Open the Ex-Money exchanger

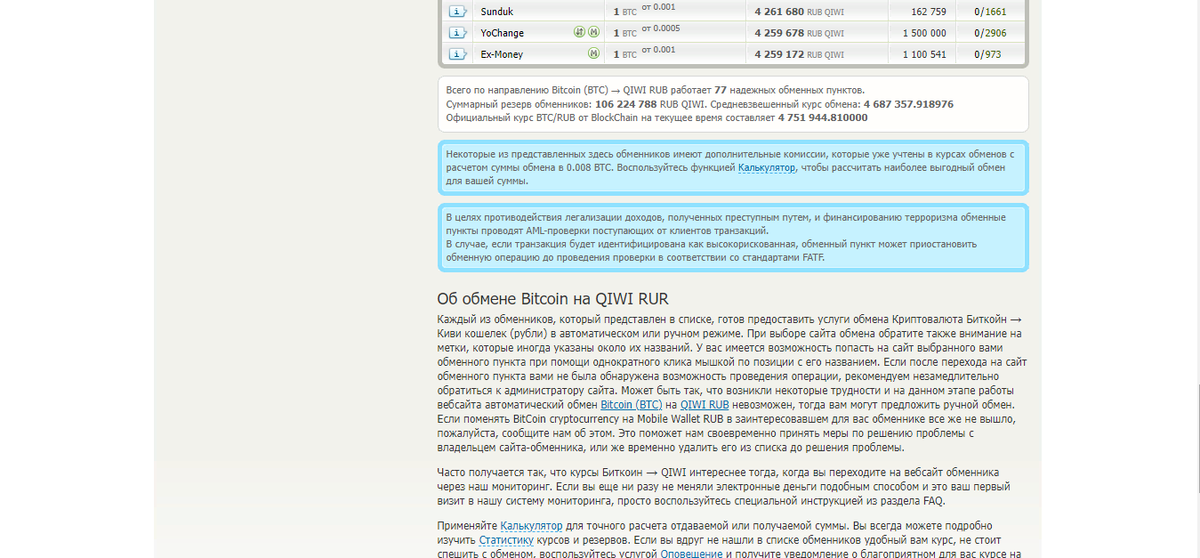(502, 54)
